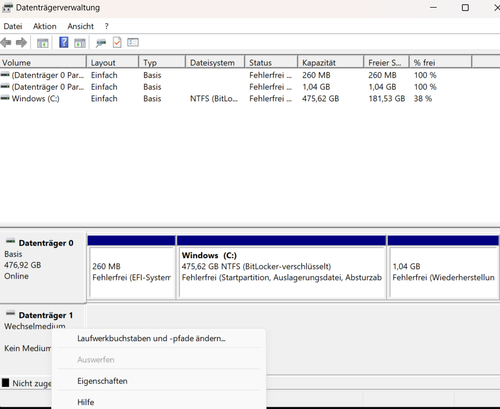This screenshot has width=500, height=409.
Task: Select the Windows (C:) partition block
Action: coord(281,267)
